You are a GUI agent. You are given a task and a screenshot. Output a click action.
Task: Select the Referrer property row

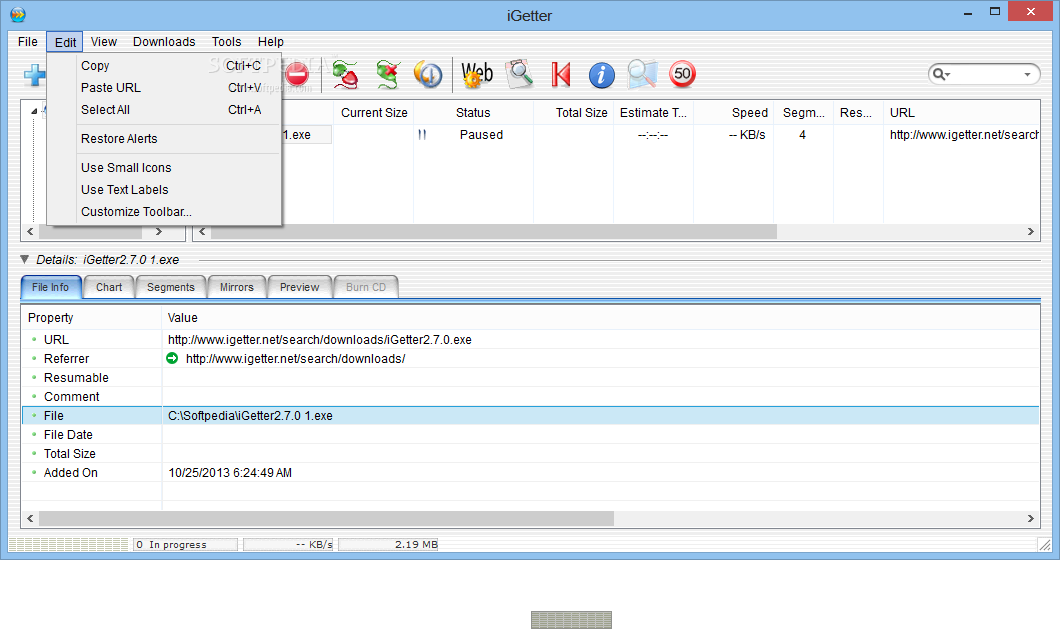coord(531,358)
